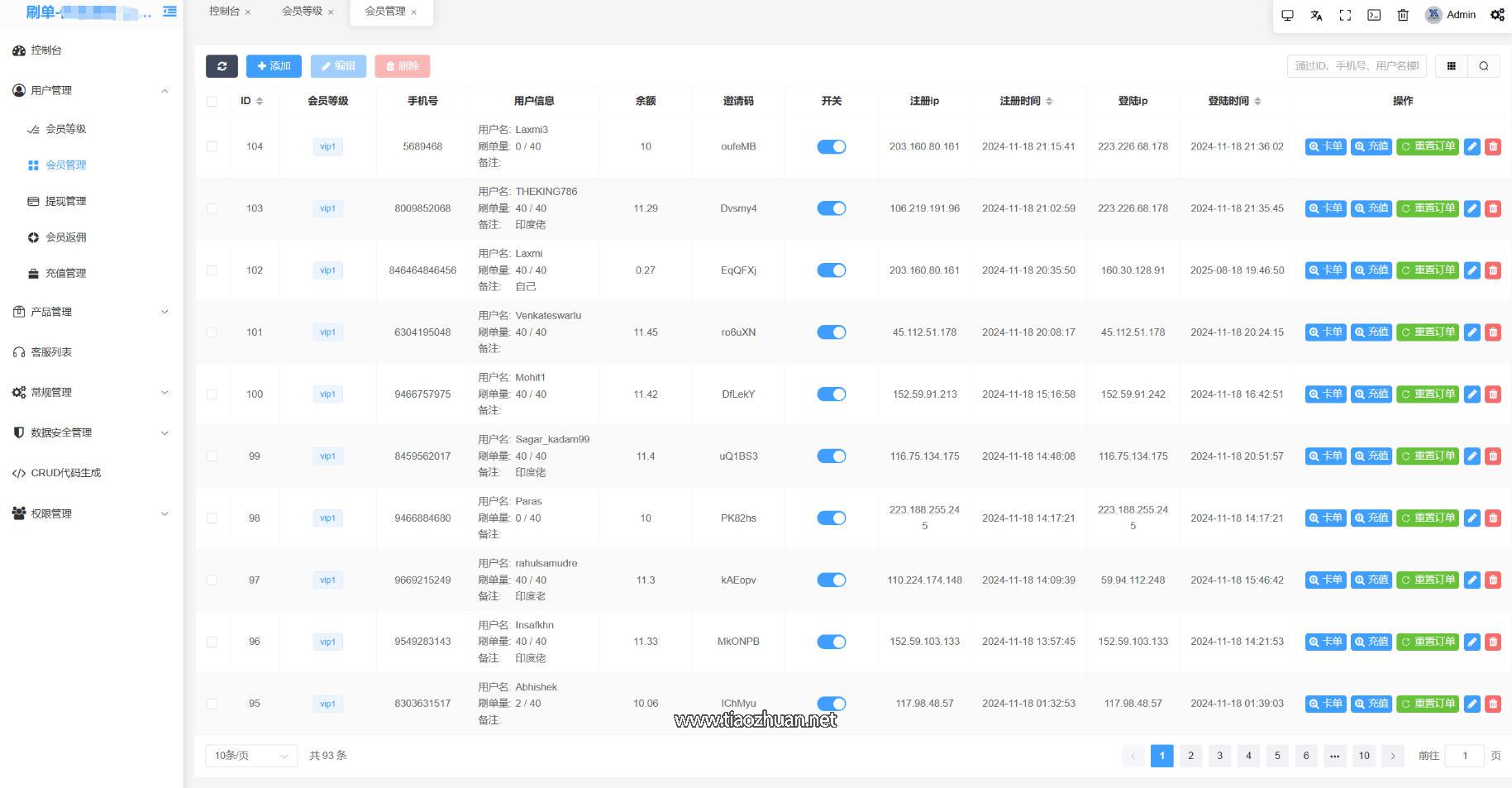Click red delete icon for ID 104
1512x788 pixels.
[1493, 146]
